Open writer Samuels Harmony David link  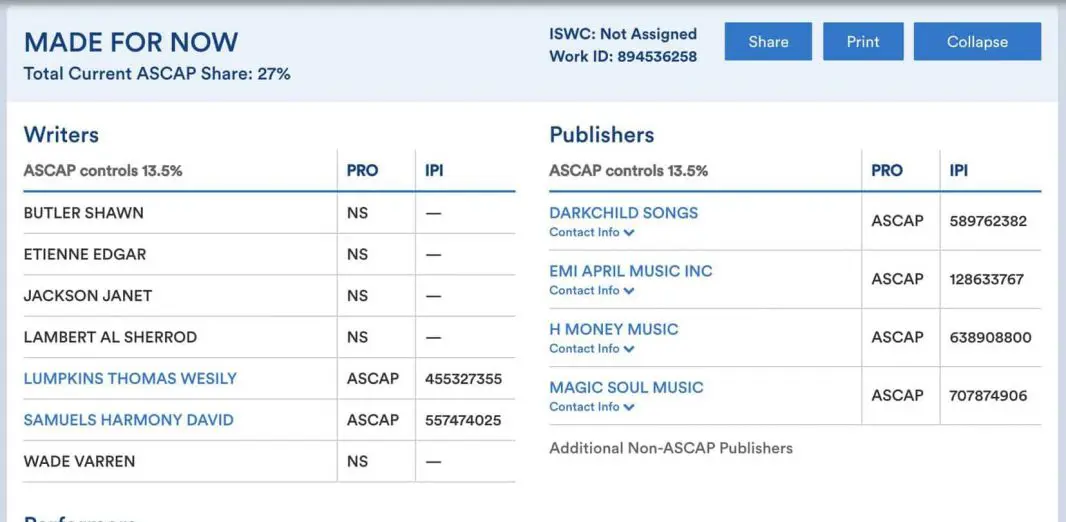click(128, 420)
